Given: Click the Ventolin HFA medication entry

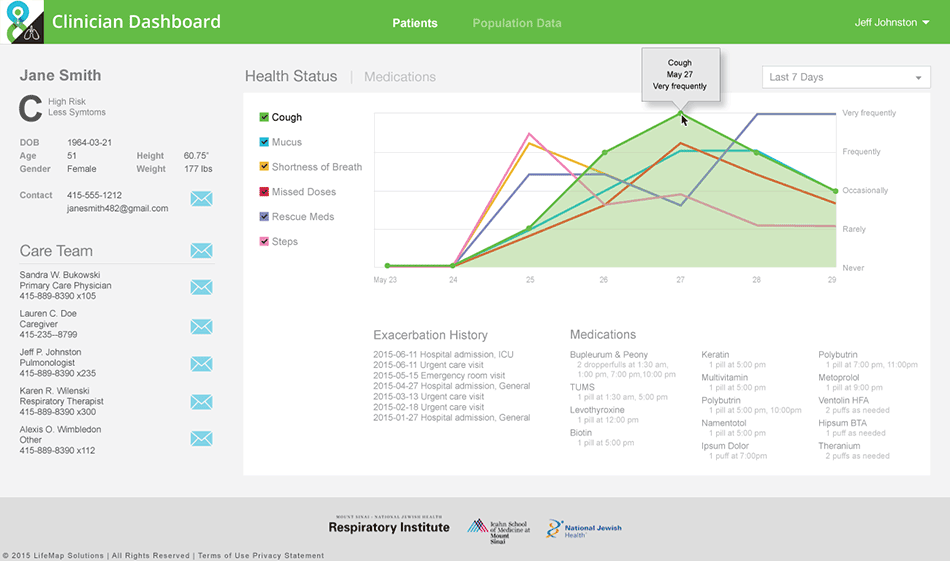Looking at the screenshot, I should [843, 400].
